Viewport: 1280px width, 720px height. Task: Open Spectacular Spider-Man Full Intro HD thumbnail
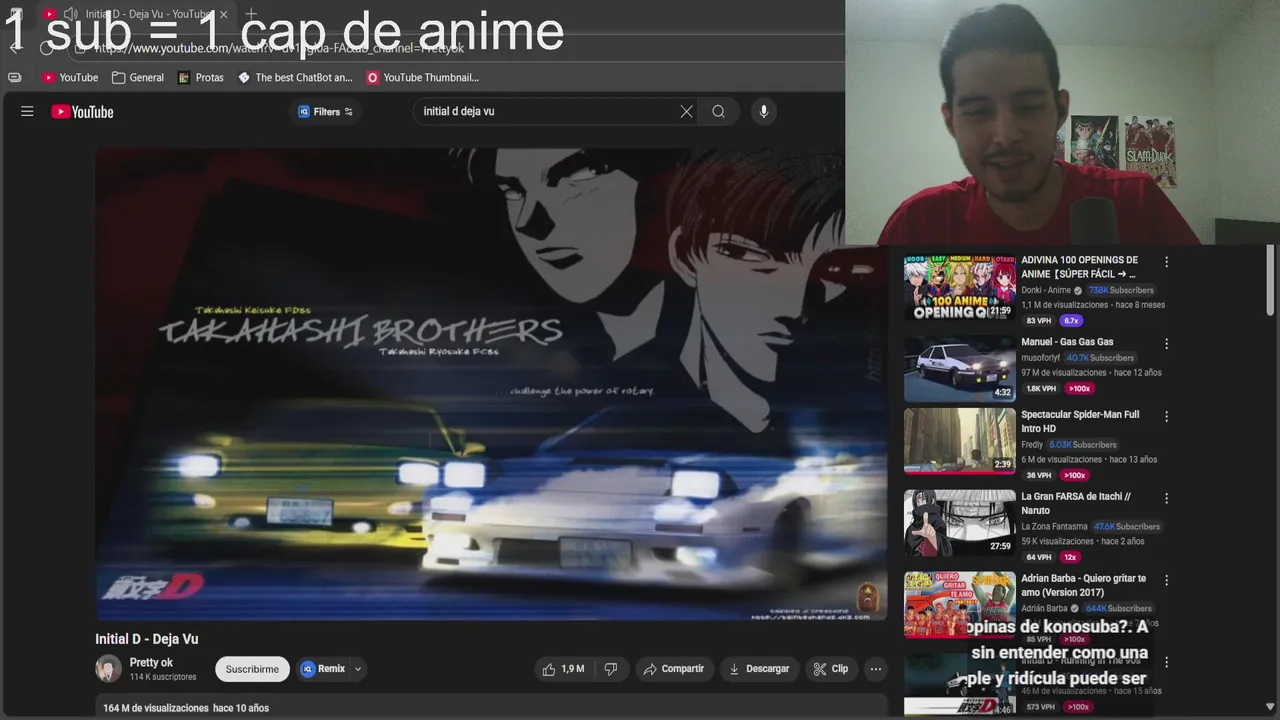959,441
